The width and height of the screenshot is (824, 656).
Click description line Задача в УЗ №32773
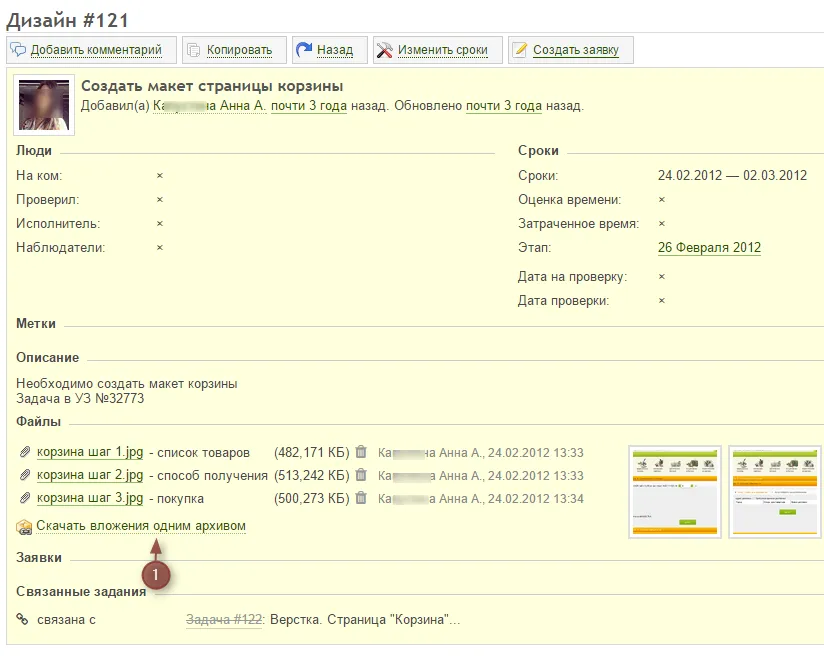pyautogui.click(x=80, y=398)
